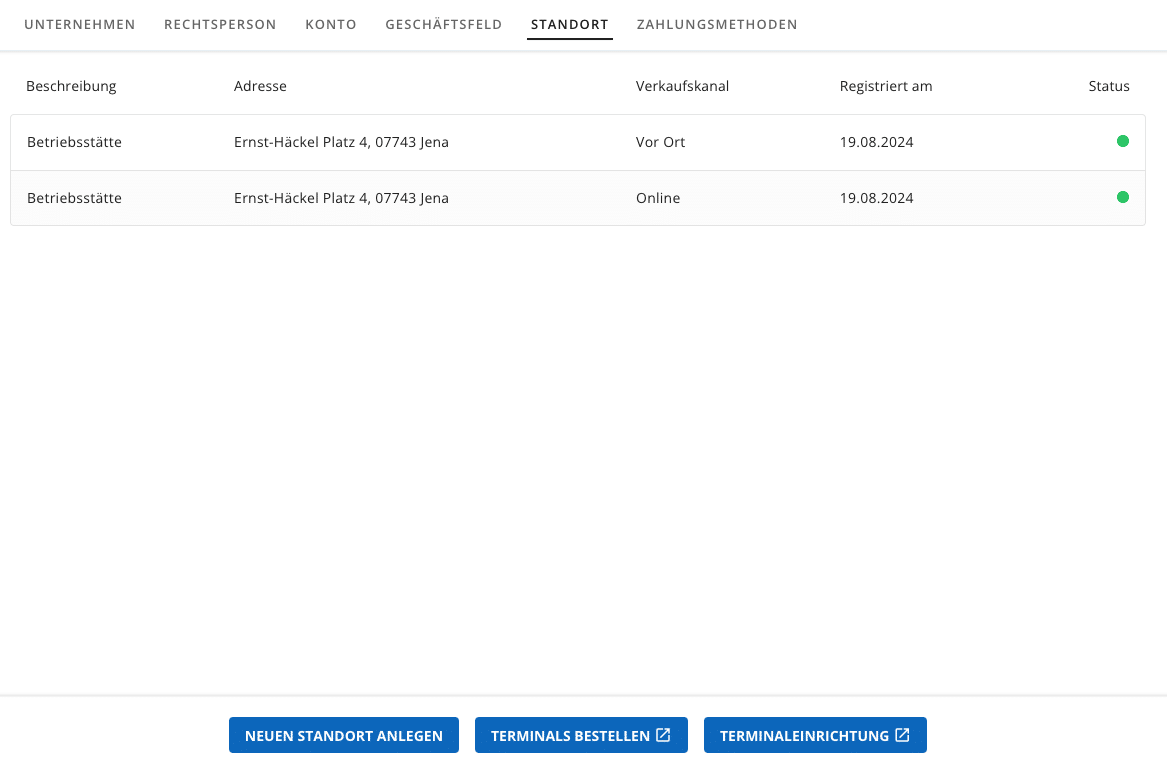
Task: Select the green status indicator in the first row
Action: 1122,141
